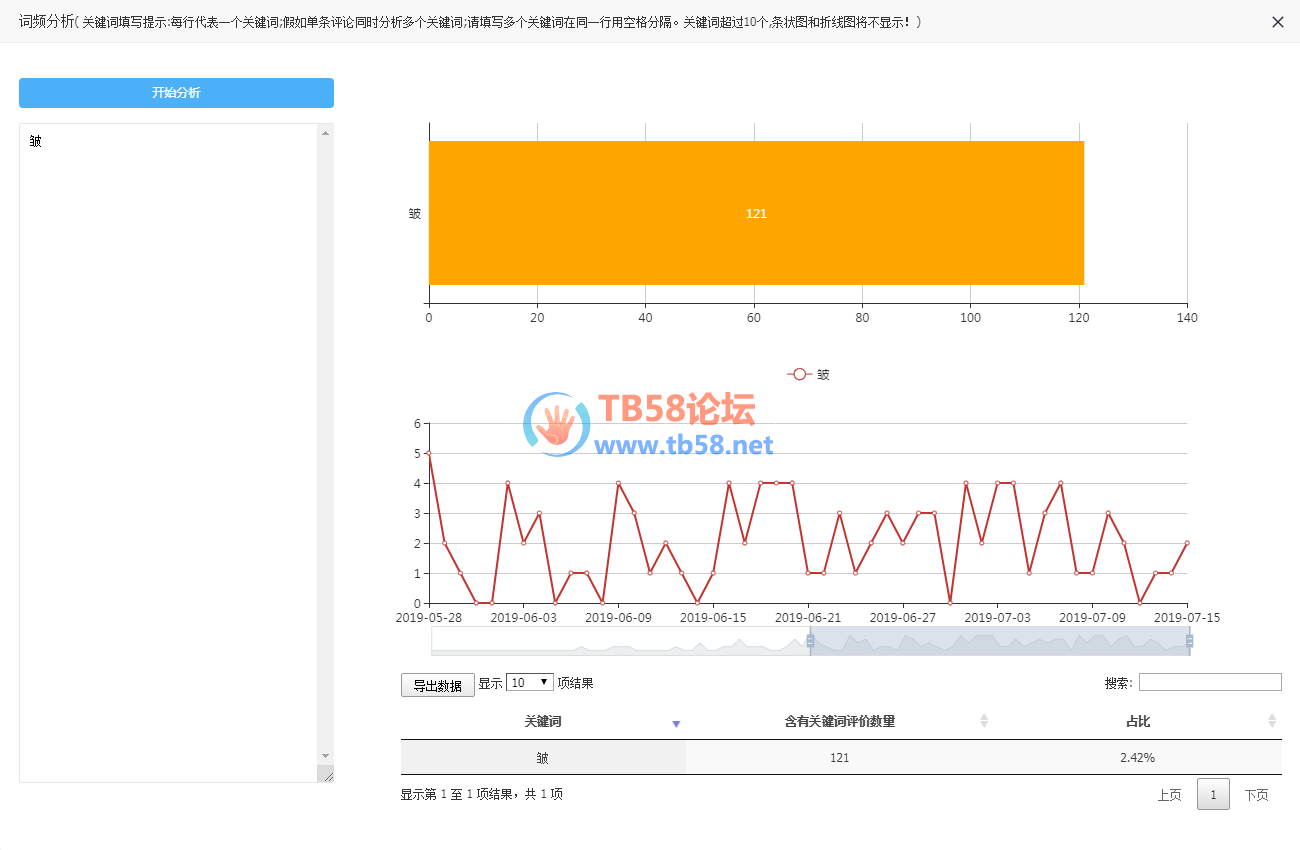Image resolution: width=1300 pixels, height=850 pixels.
Task: Click the keyword text area scroll-up arrow
Action: pyautogui.click(x=325, y=133)
